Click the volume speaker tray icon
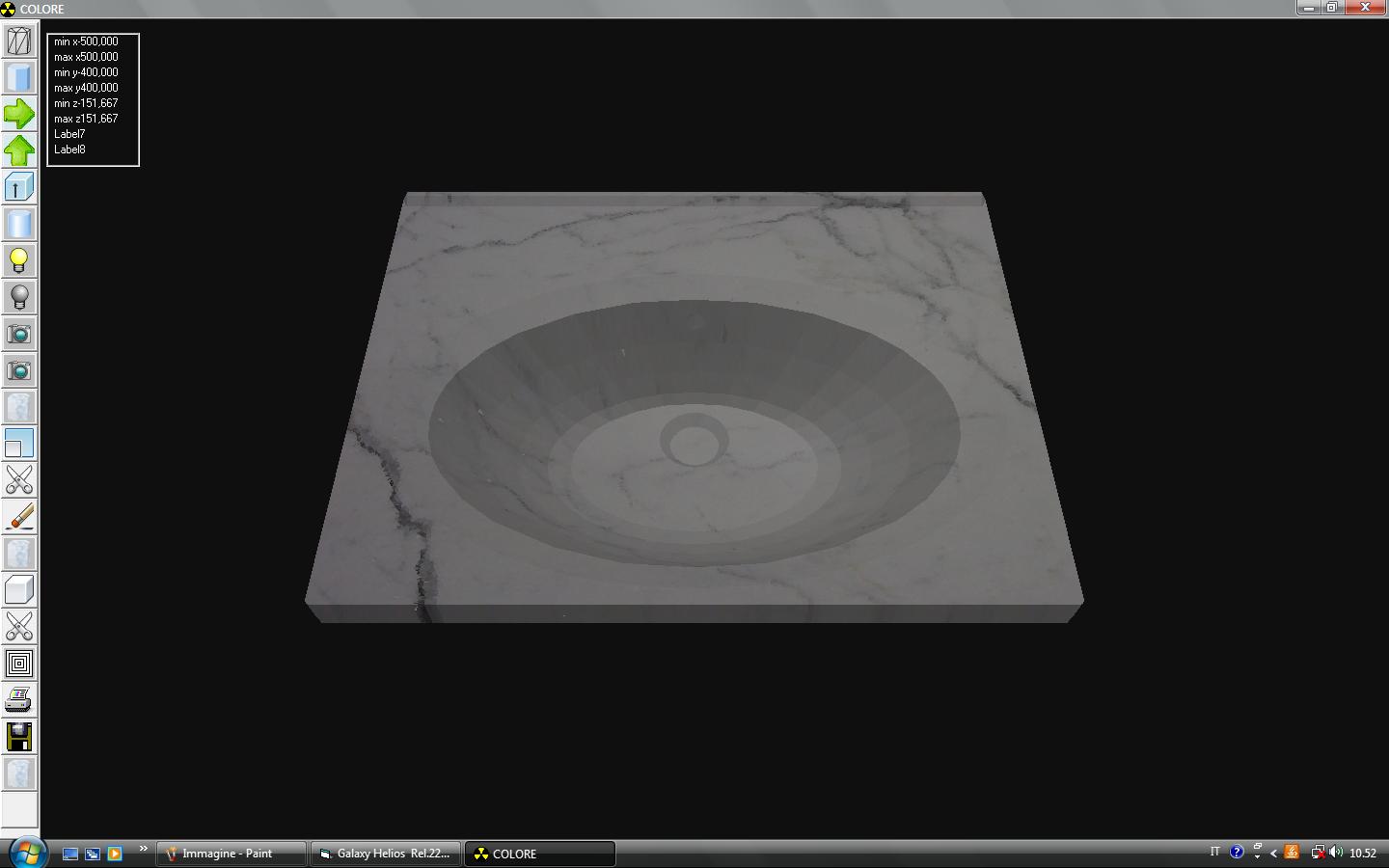Image resolution: width=1389 pixels, height=868 pixels. click(x=1336, y=853)
